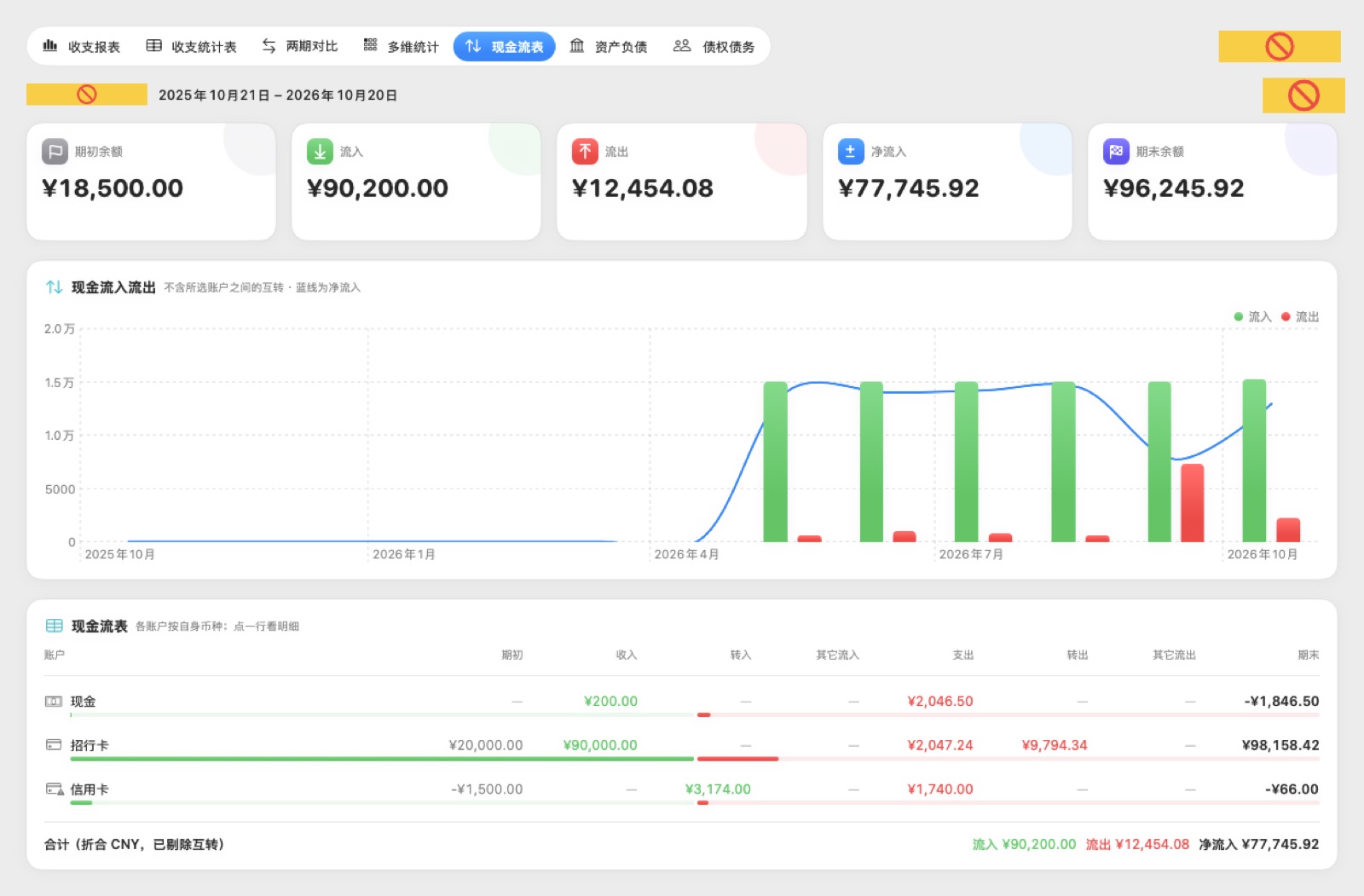Select the 多维统计 tab
Screen dimensions: 1364x896
(401, 47)
